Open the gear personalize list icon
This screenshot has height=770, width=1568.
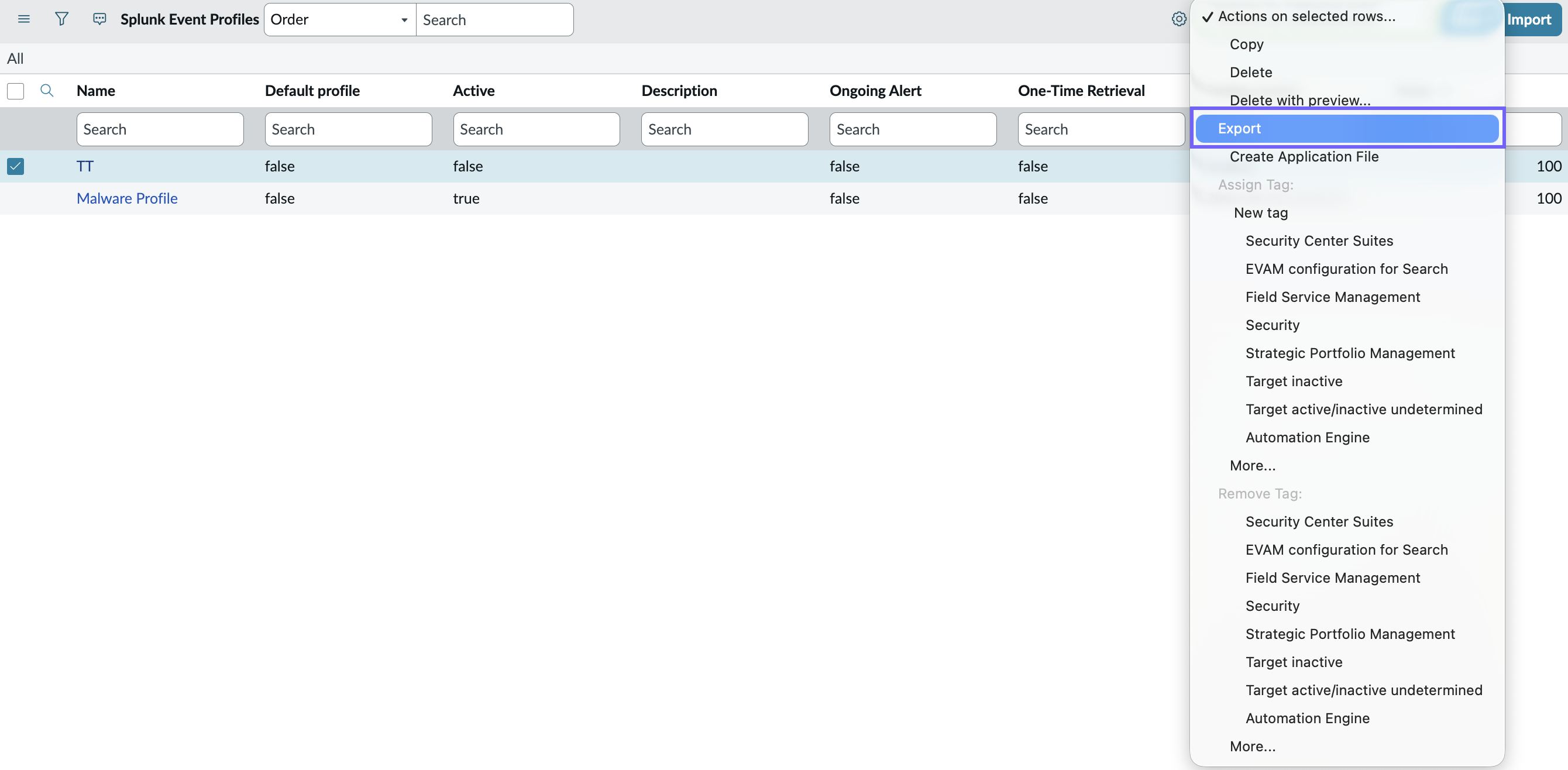1178,19
